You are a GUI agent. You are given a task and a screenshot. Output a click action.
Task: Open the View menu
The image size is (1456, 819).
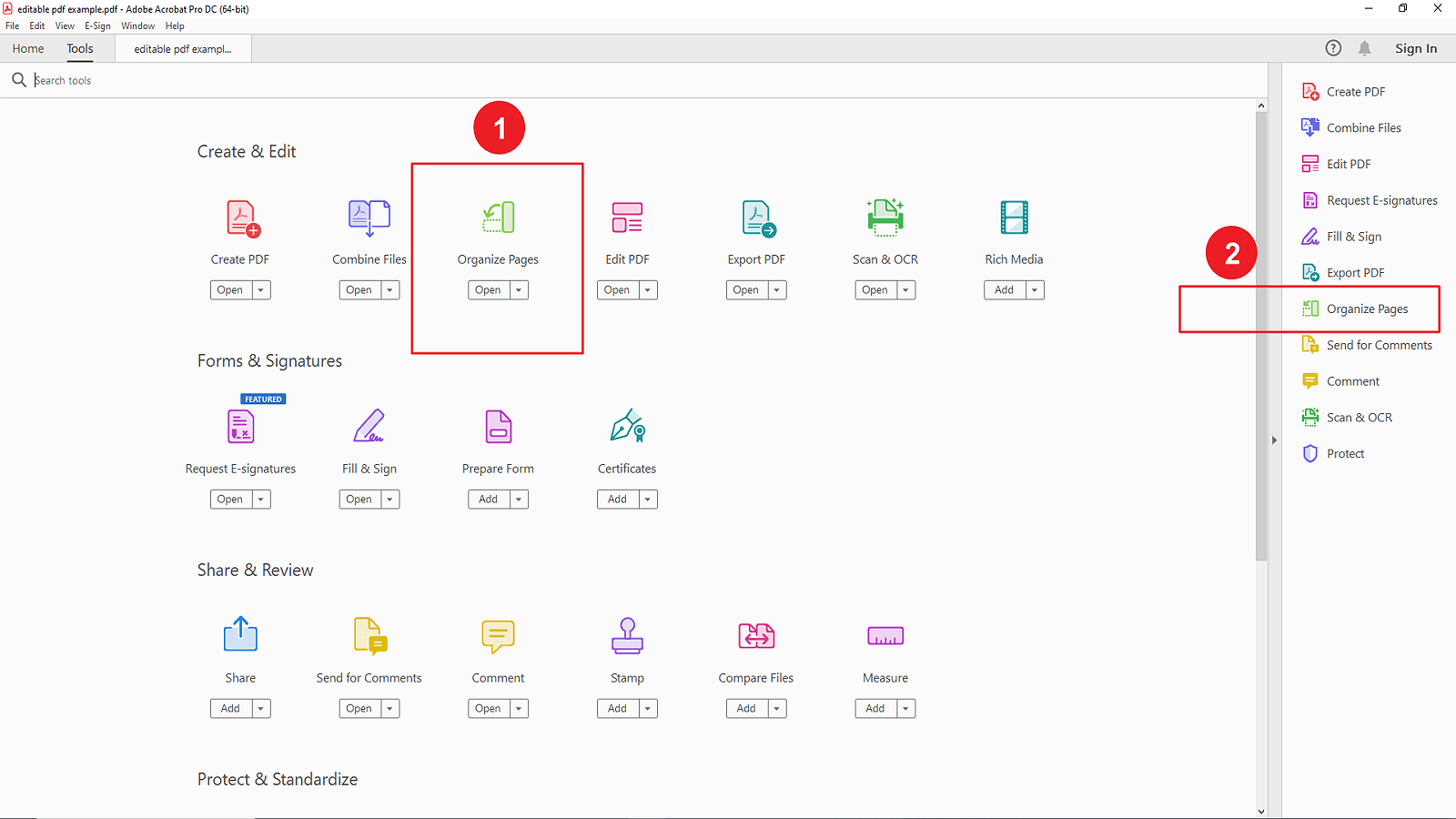[65, 26]
